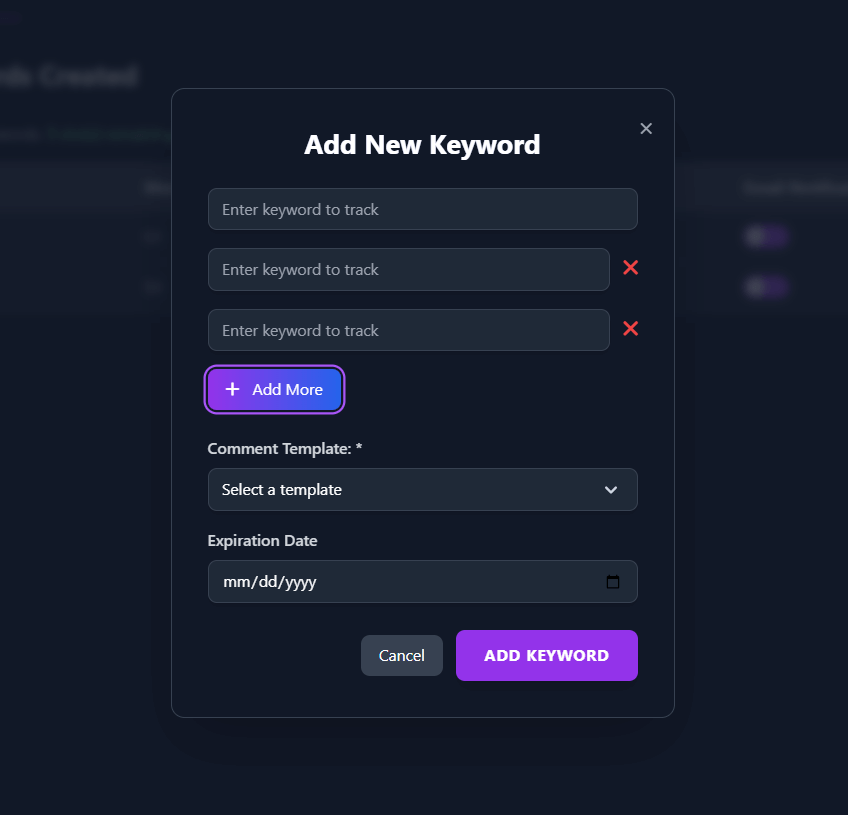Viewport: 848px width, 815px height.
Task: Close the Add New Keyword dialog
Action: click(x=646, y=128)
